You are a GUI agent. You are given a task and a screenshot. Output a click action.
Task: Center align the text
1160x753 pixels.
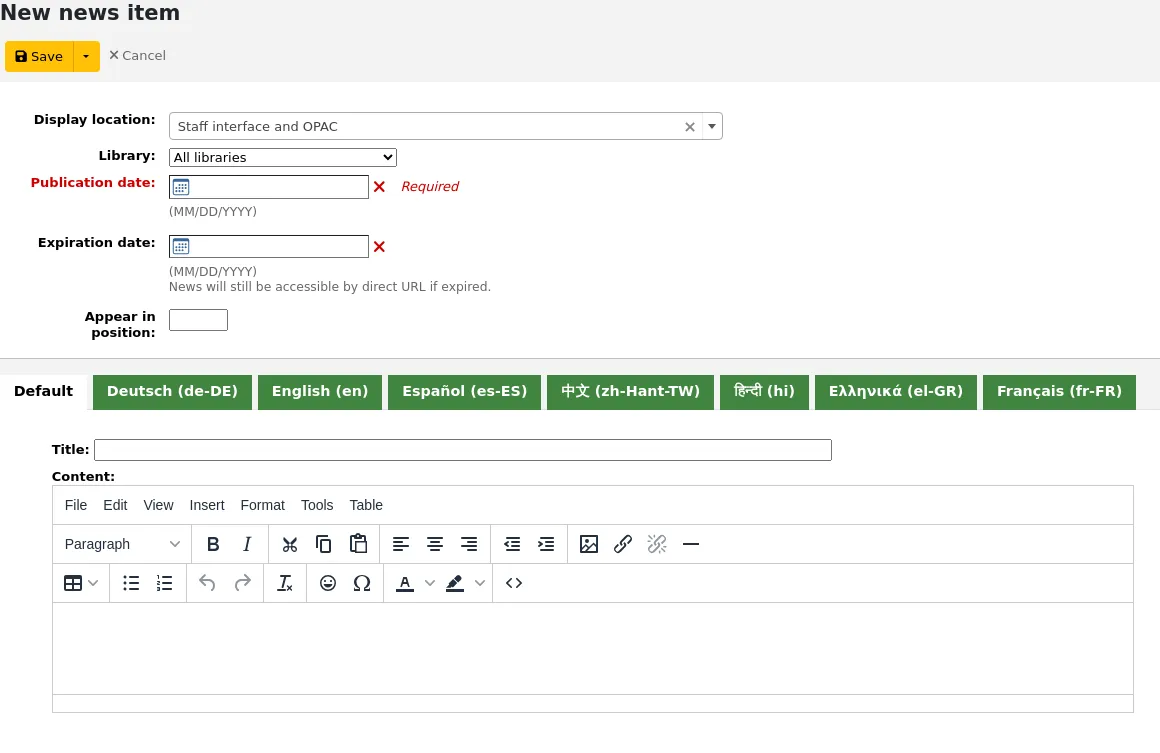(x=435, y=544)
